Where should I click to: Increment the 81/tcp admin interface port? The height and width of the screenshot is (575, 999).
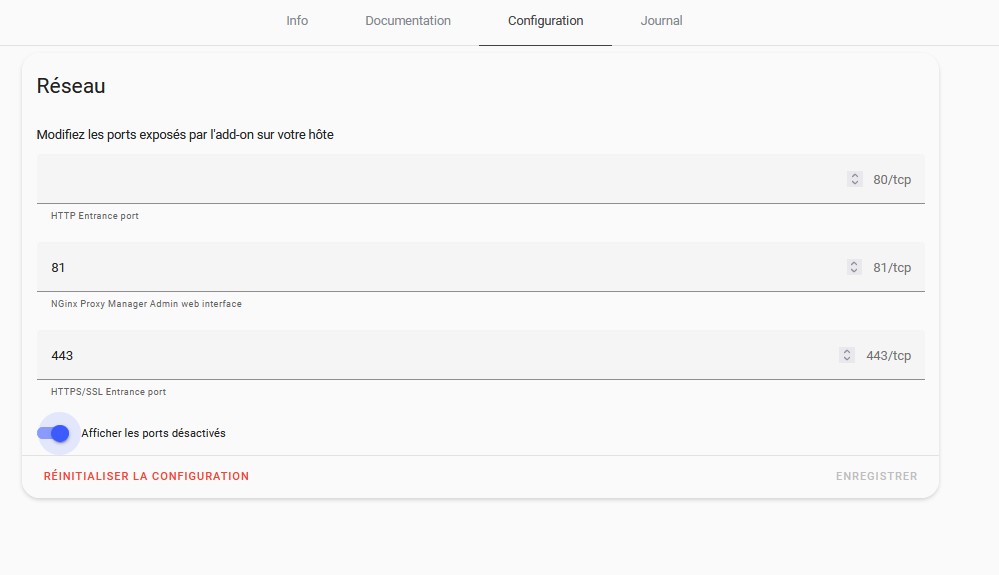click(854, 264)
